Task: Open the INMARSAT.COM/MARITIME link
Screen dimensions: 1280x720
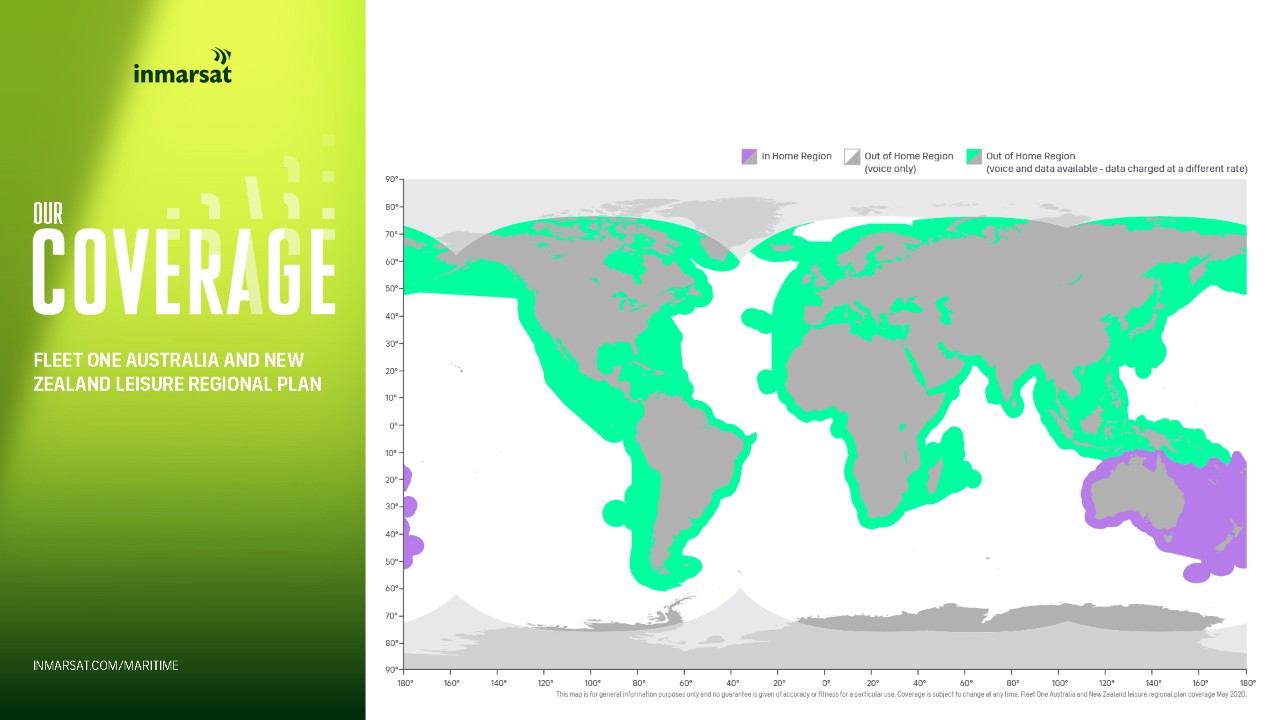Action: [105, 665]
